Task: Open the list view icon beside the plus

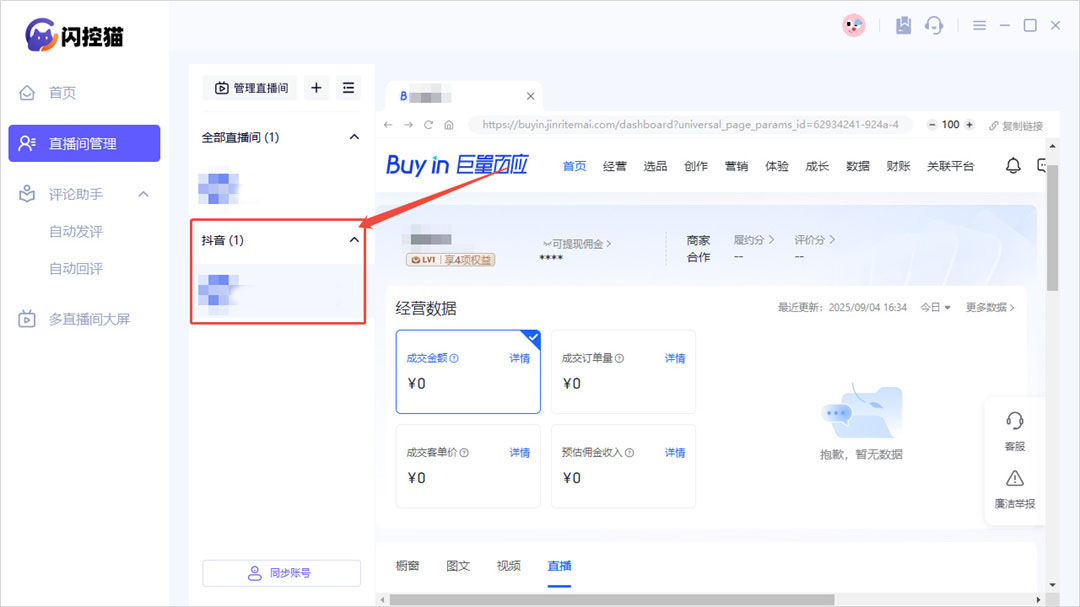Action: (x=347, y=88)
